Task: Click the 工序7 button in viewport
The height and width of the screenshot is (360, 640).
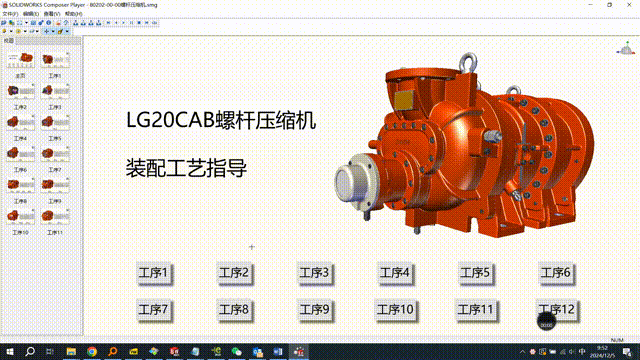Action: pyautogui.click(x=153, y=310)
